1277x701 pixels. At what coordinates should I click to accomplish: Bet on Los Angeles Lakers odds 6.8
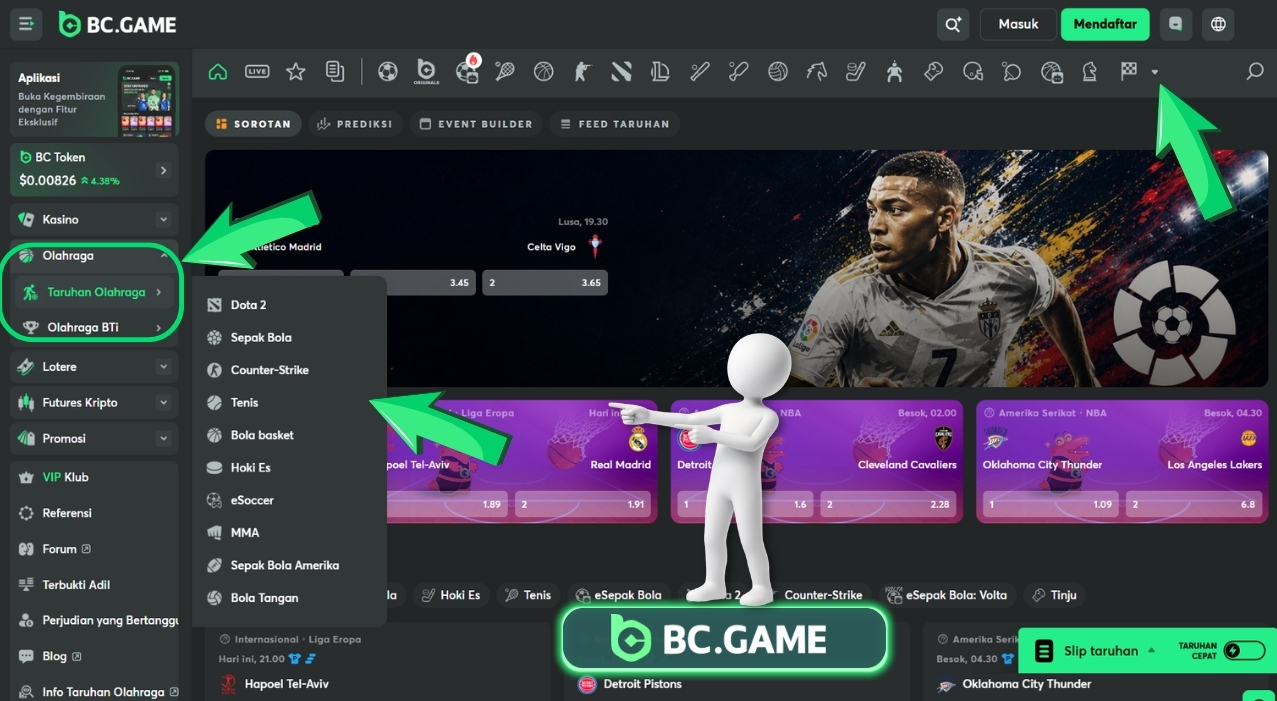coord(1194,505)
